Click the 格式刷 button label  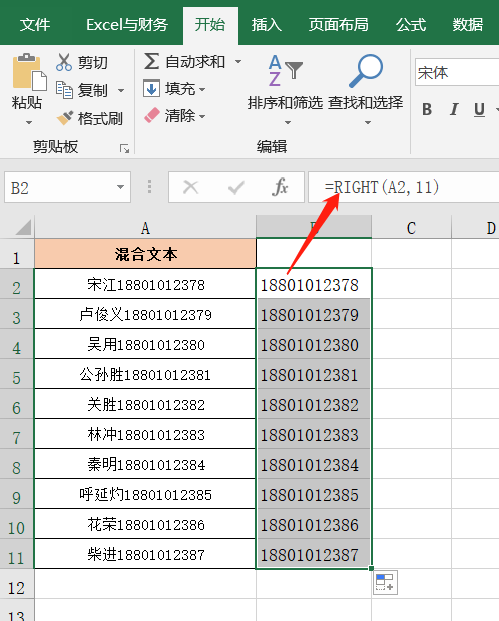click(x=100, y=118)
